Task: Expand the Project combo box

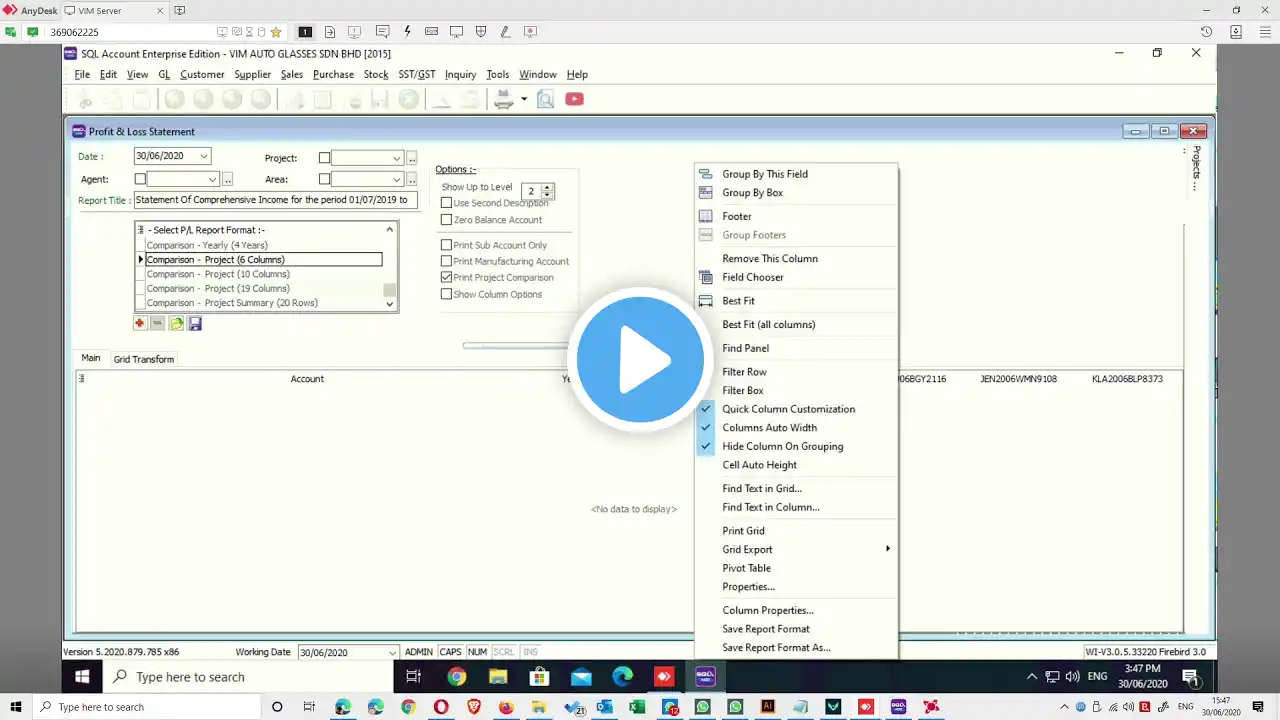Action: click(397, 158)
